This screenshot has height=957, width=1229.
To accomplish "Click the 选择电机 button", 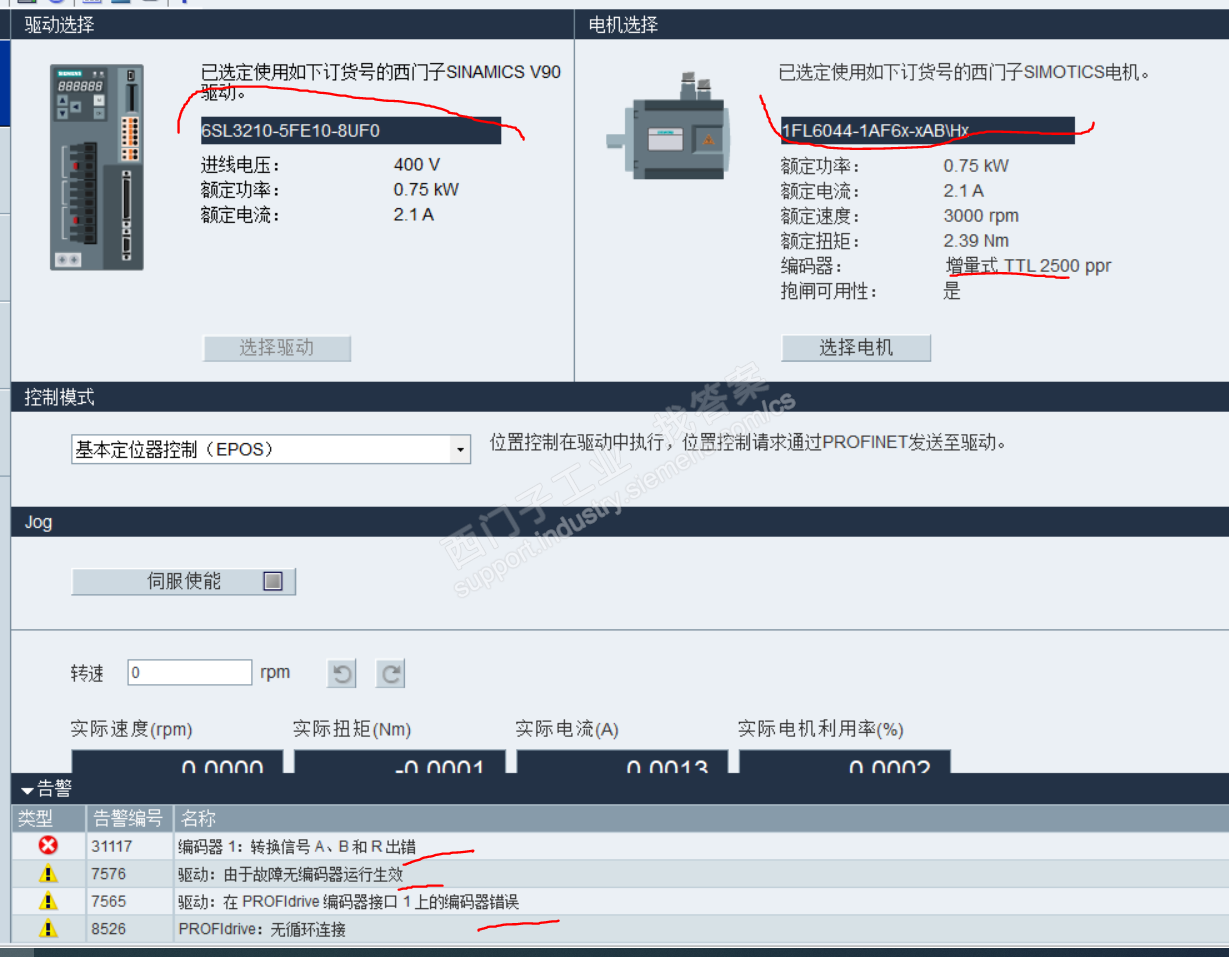I will tap(856, 348).
